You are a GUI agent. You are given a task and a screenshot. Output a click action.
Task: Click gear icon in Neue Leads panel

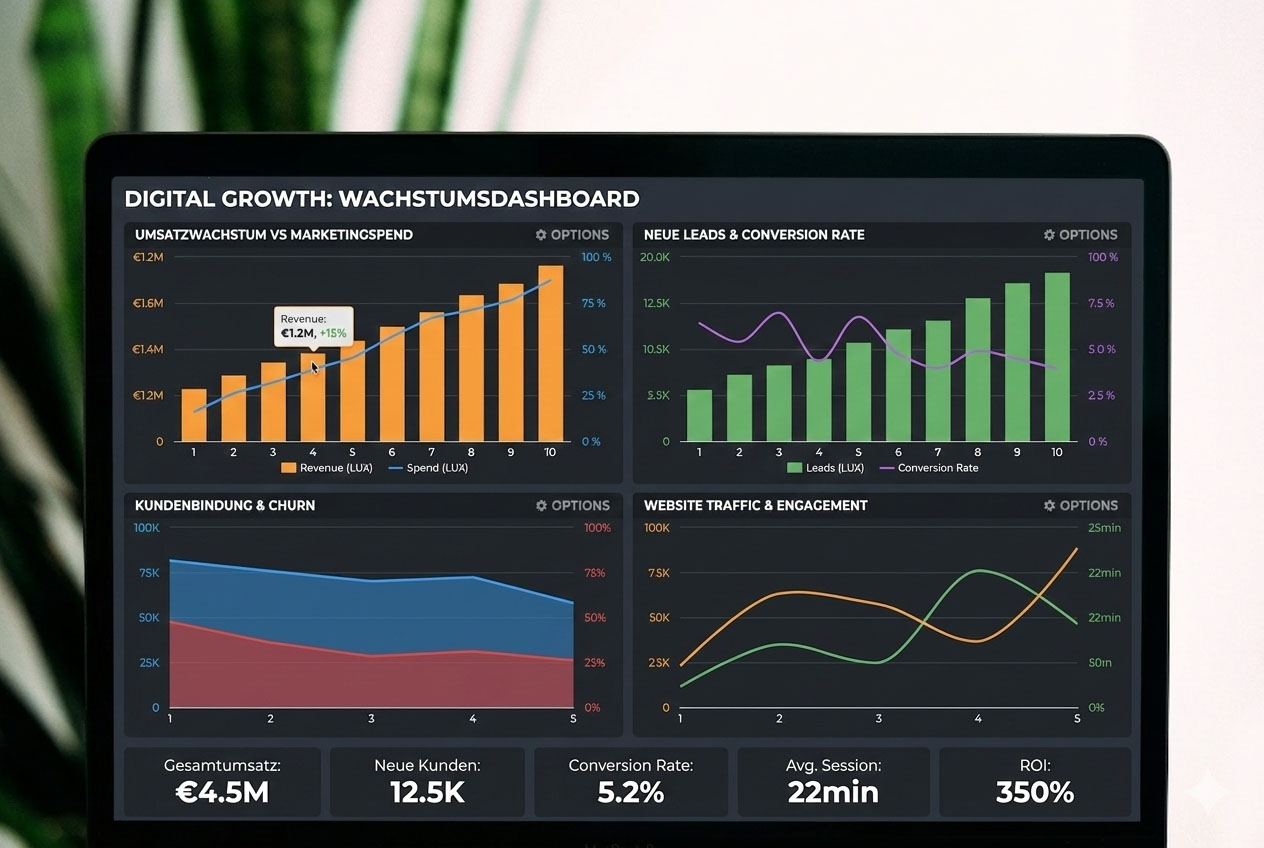[x=1049, y=235]
